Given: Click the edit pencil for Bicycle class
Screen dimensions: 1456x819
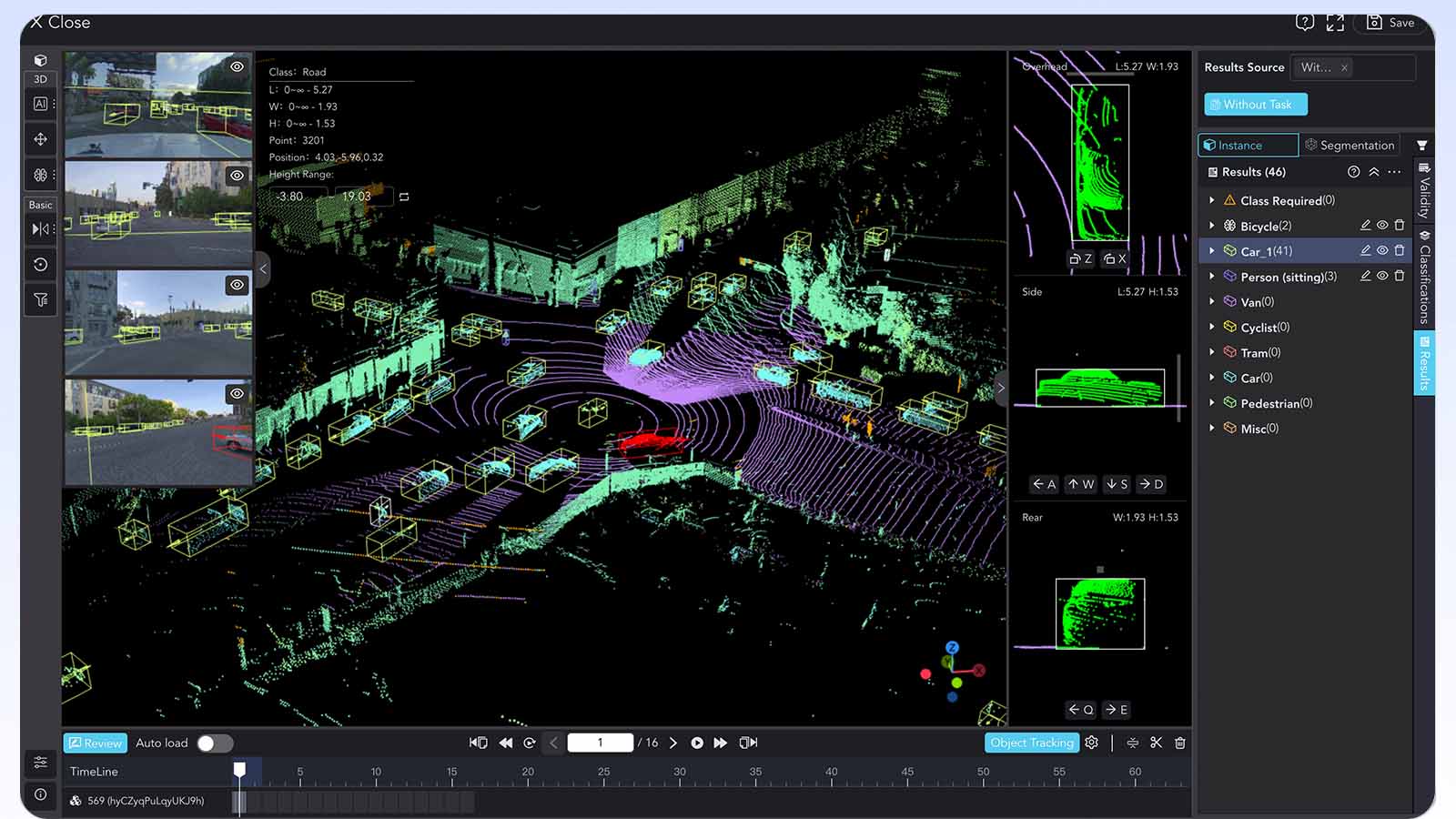Looking at the screenshot, I should click(x=1365, y=226).
